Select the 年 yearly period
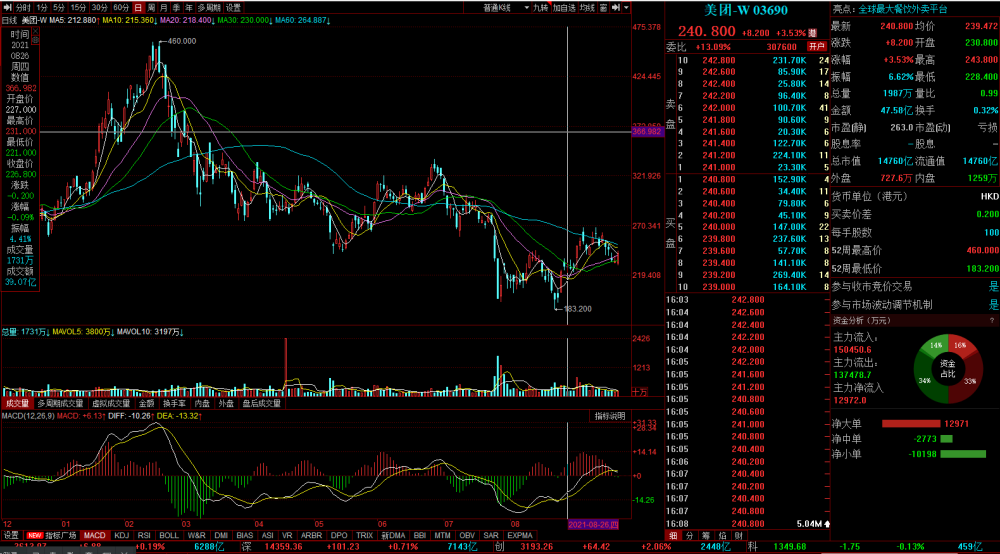Image resolution: width=1000 pixels, height=554 pixels. [189, 8]
